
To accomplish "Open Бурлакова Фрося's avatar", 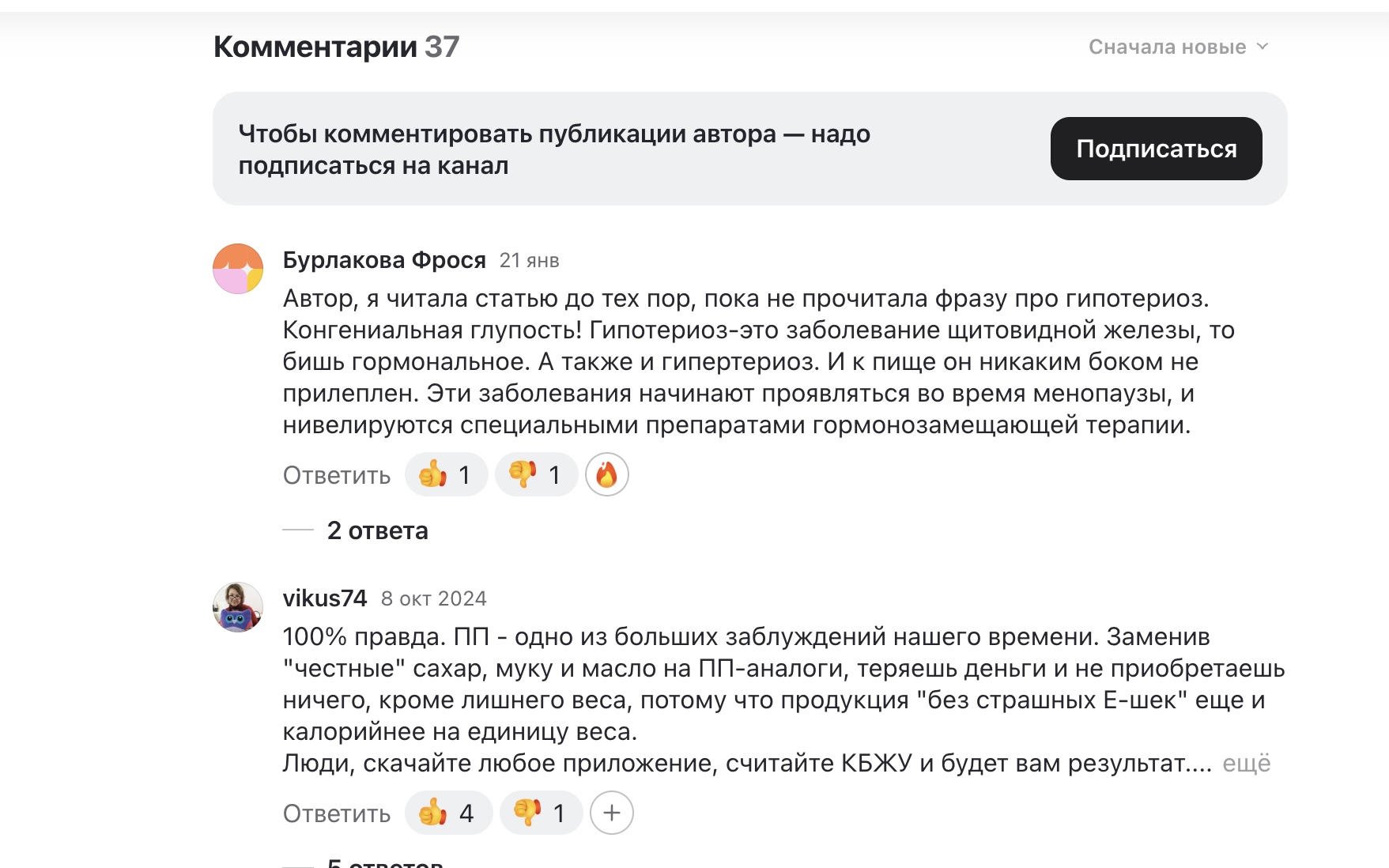I will [238, 269].
